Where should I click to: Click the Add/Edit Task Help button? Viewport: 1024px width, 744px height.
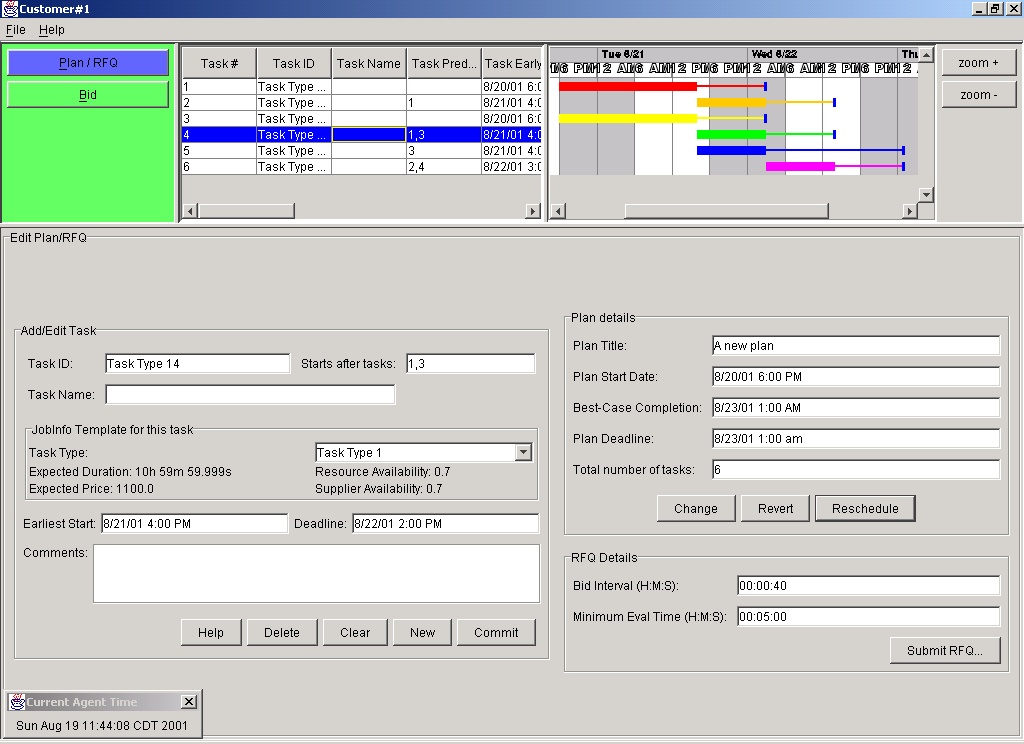click(x=211, y=632)
